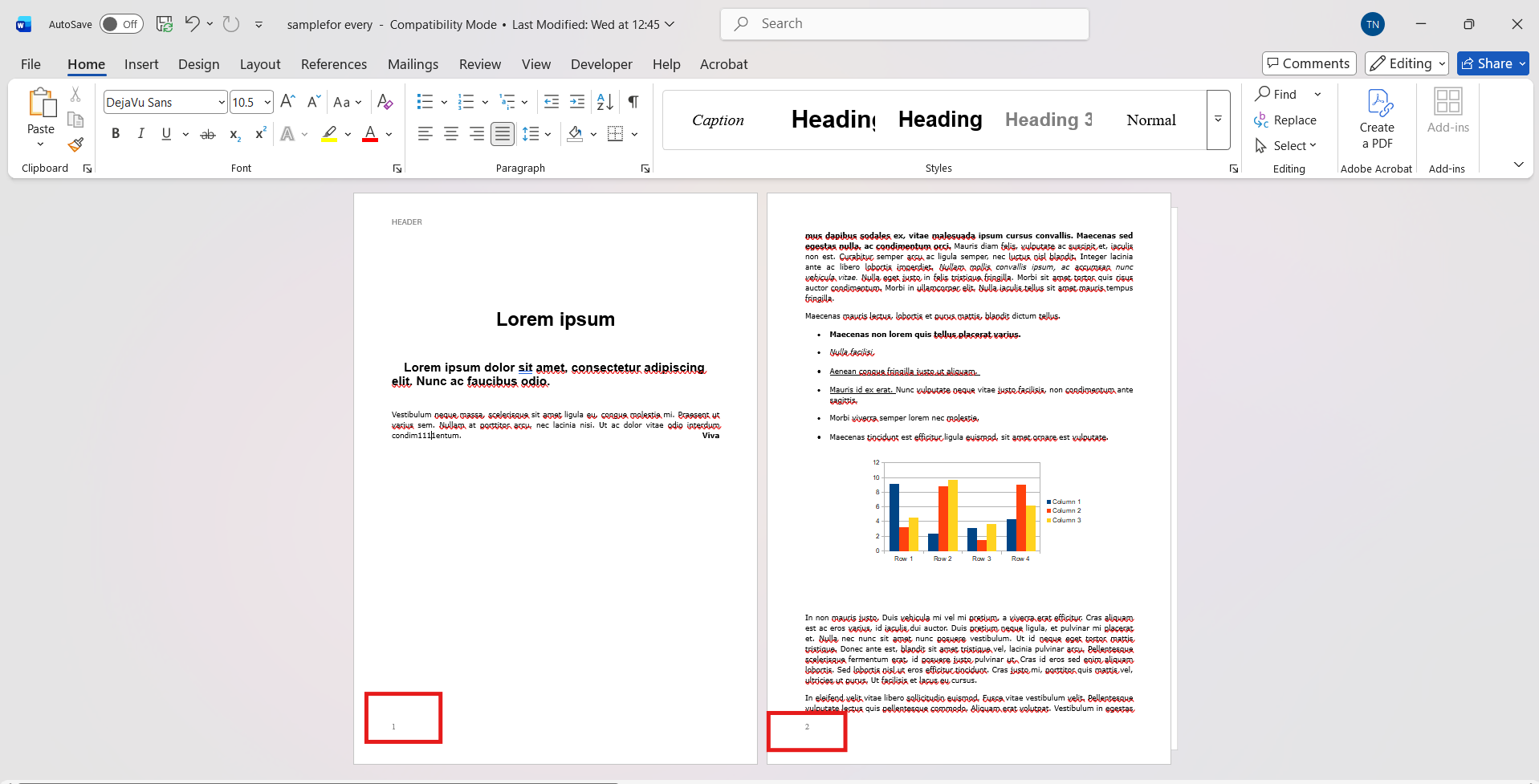
Task: Expand the Styles gallery
Action: point(1218,120)
